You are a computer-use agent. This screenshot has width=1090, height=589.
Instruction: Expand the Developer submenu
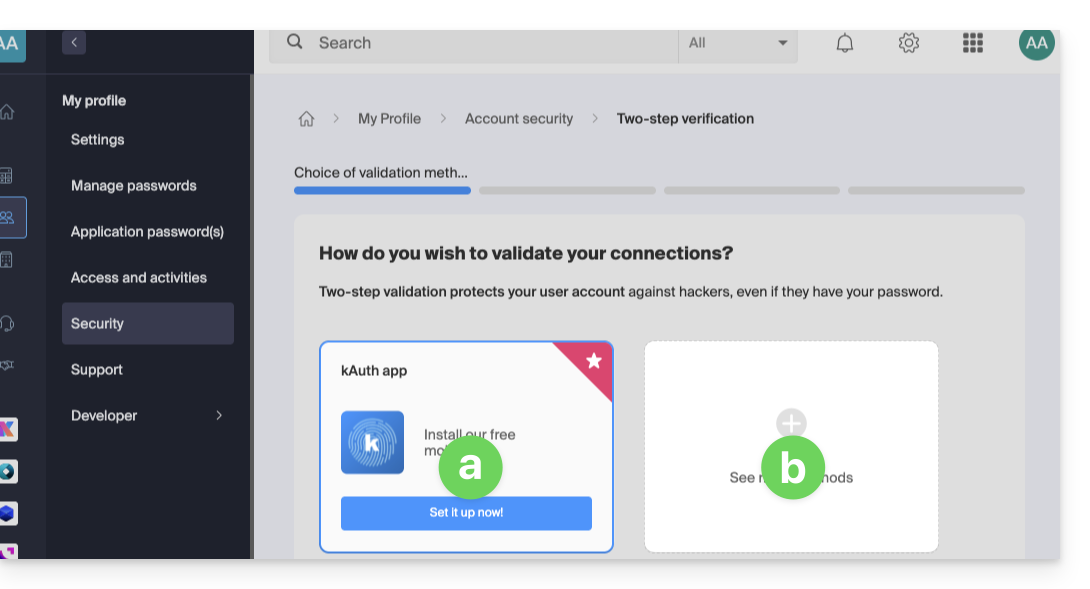click(219, 415)
